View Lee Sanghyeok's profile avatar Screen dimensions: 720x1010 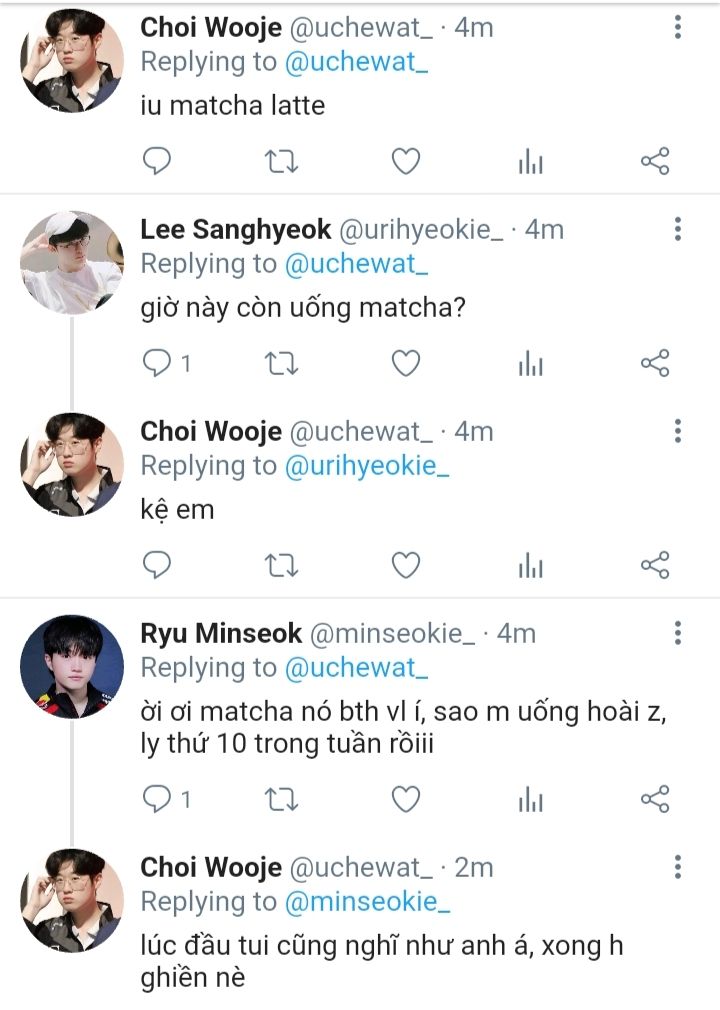pyautogui.click(x=72, y=262)
